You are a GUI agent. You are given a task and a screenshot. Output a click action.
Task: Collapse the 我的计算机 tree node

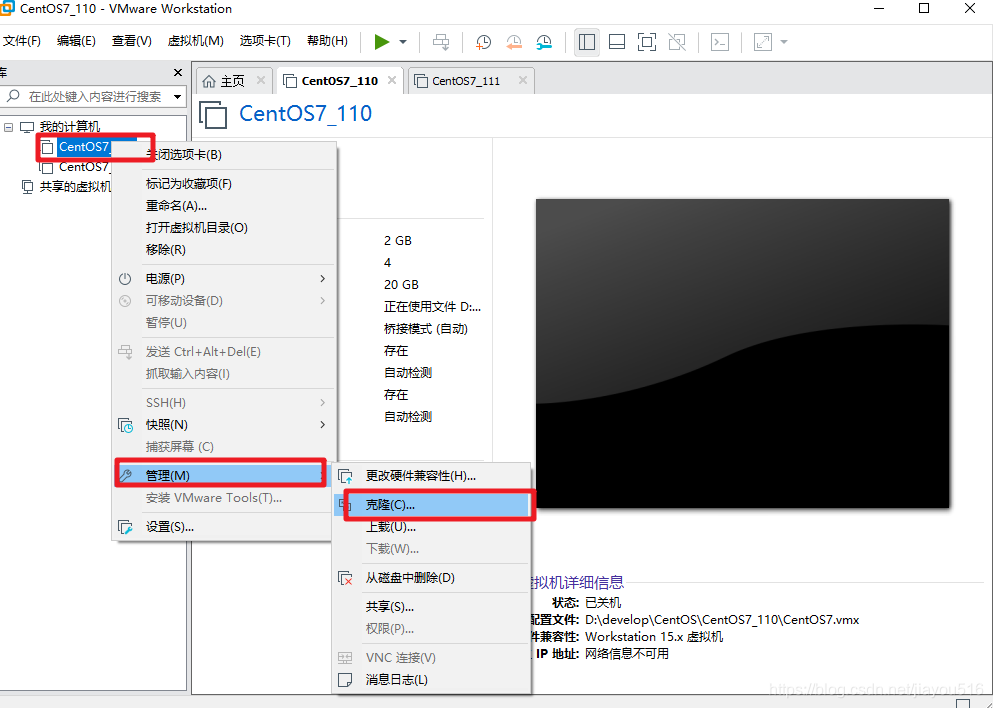pyautogui.click(x=9, y=127)
